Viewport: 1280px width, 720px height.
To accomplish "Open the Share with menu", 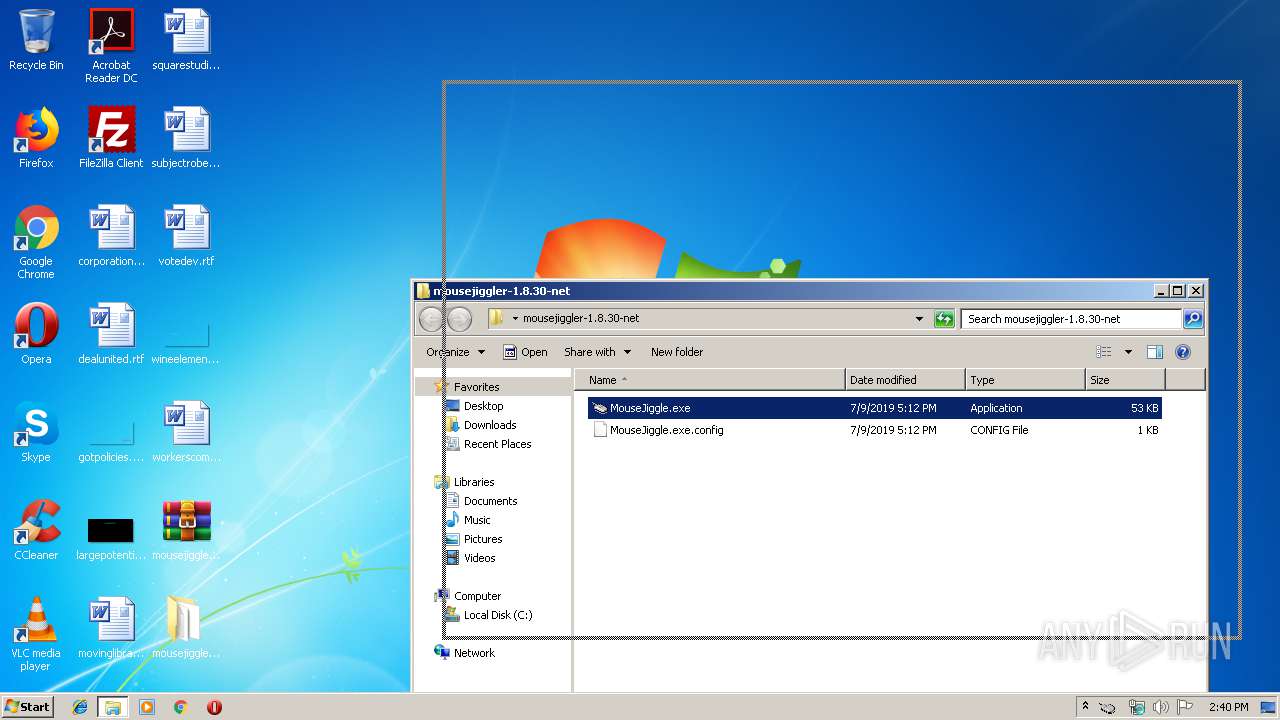I will pos(597,352).
